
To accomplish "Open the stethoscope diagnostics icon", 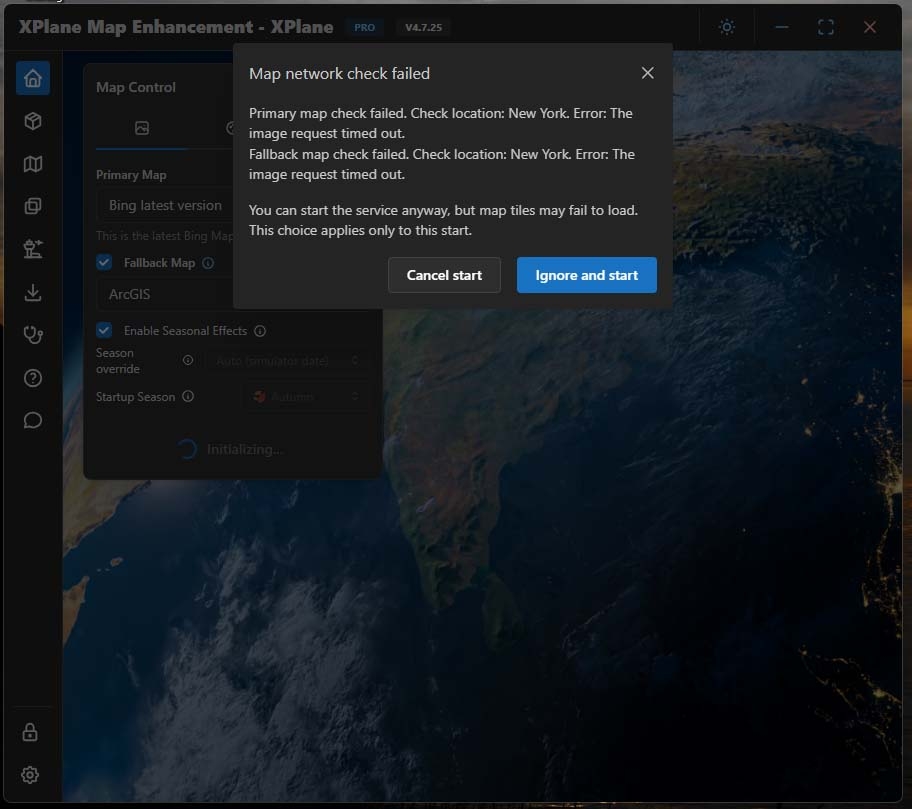I will [33, 335].
